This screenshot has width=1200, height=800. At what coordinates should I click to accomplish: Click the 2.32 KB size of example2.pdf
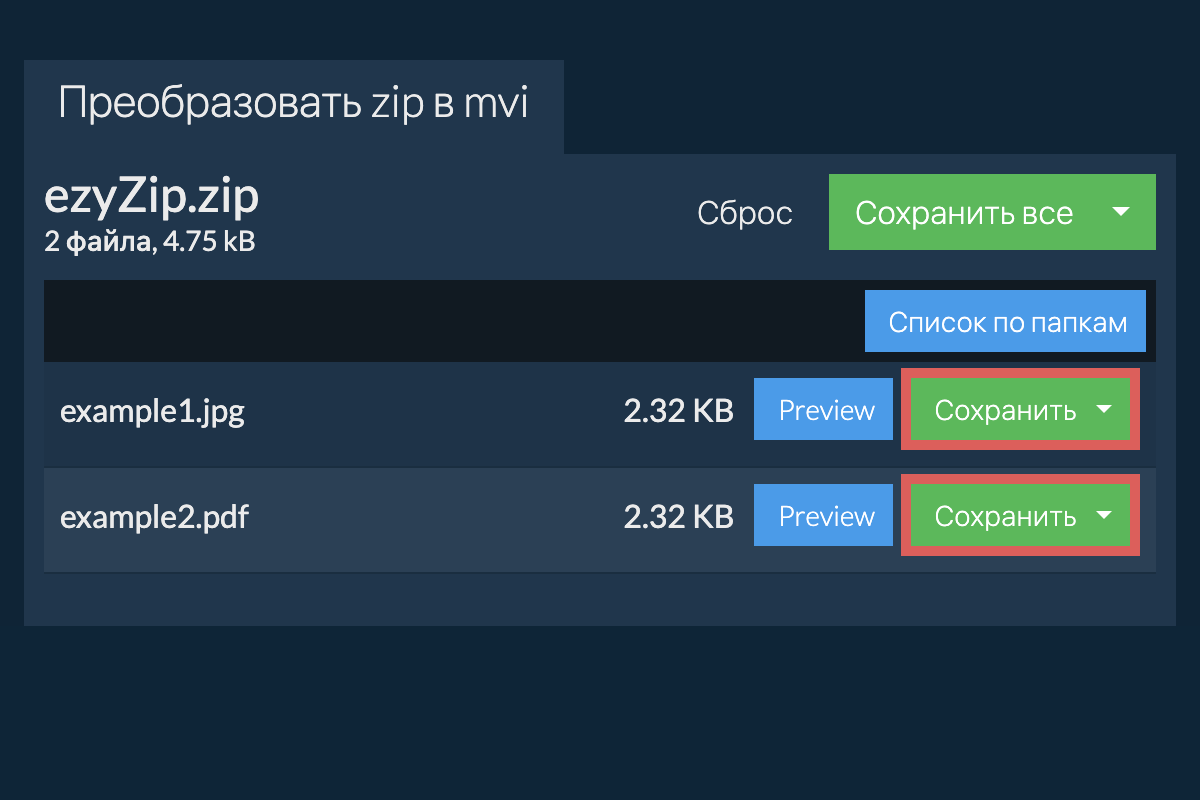click(x=678, y=517)
